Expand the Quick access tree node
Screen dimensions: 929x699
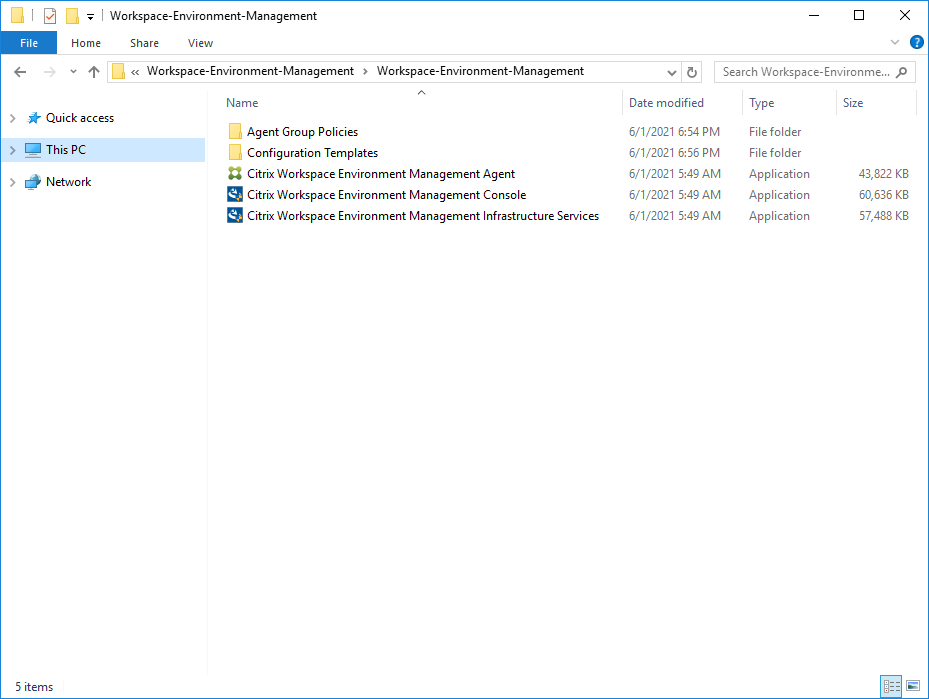pos(12,118)
